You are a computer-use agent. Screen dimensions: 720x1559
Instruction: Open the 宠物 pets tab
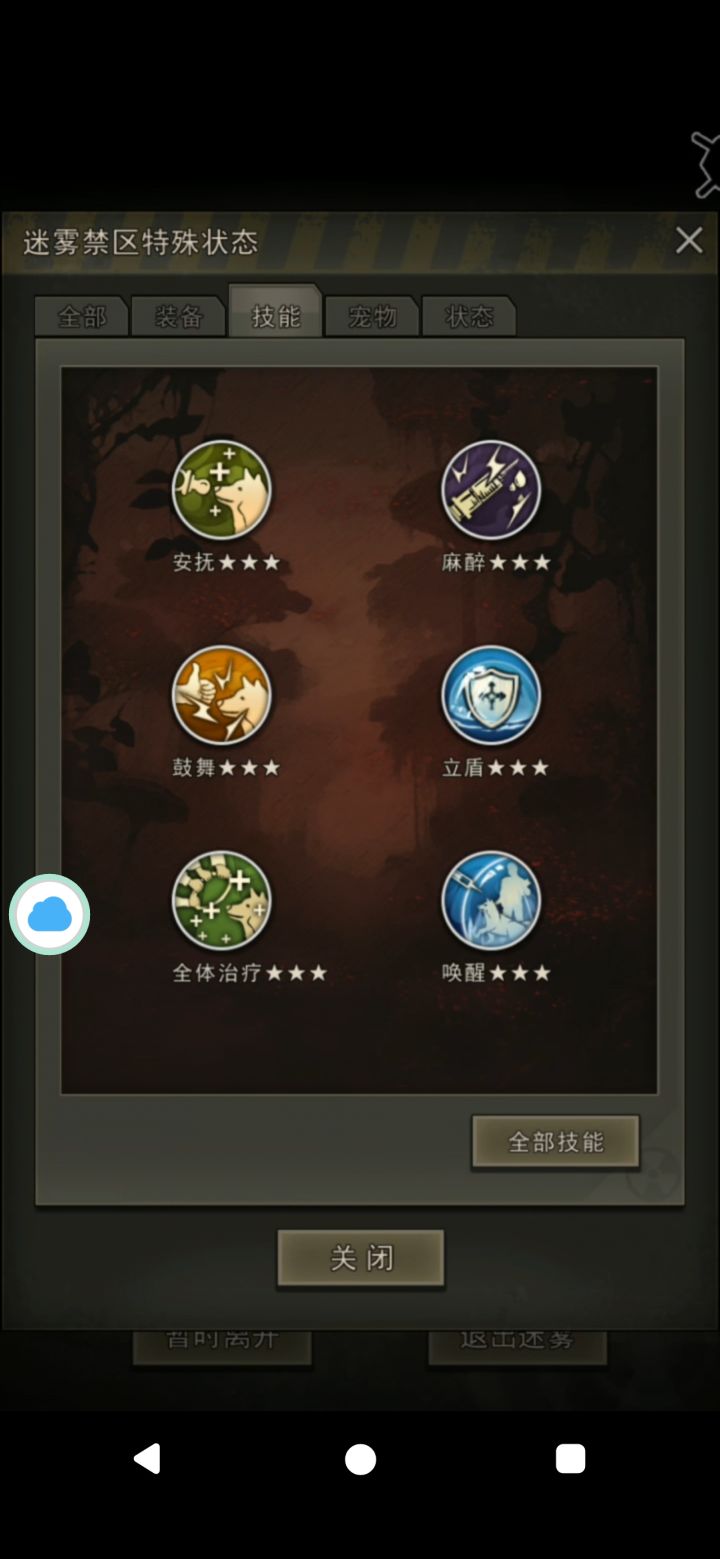click(372, 317)
